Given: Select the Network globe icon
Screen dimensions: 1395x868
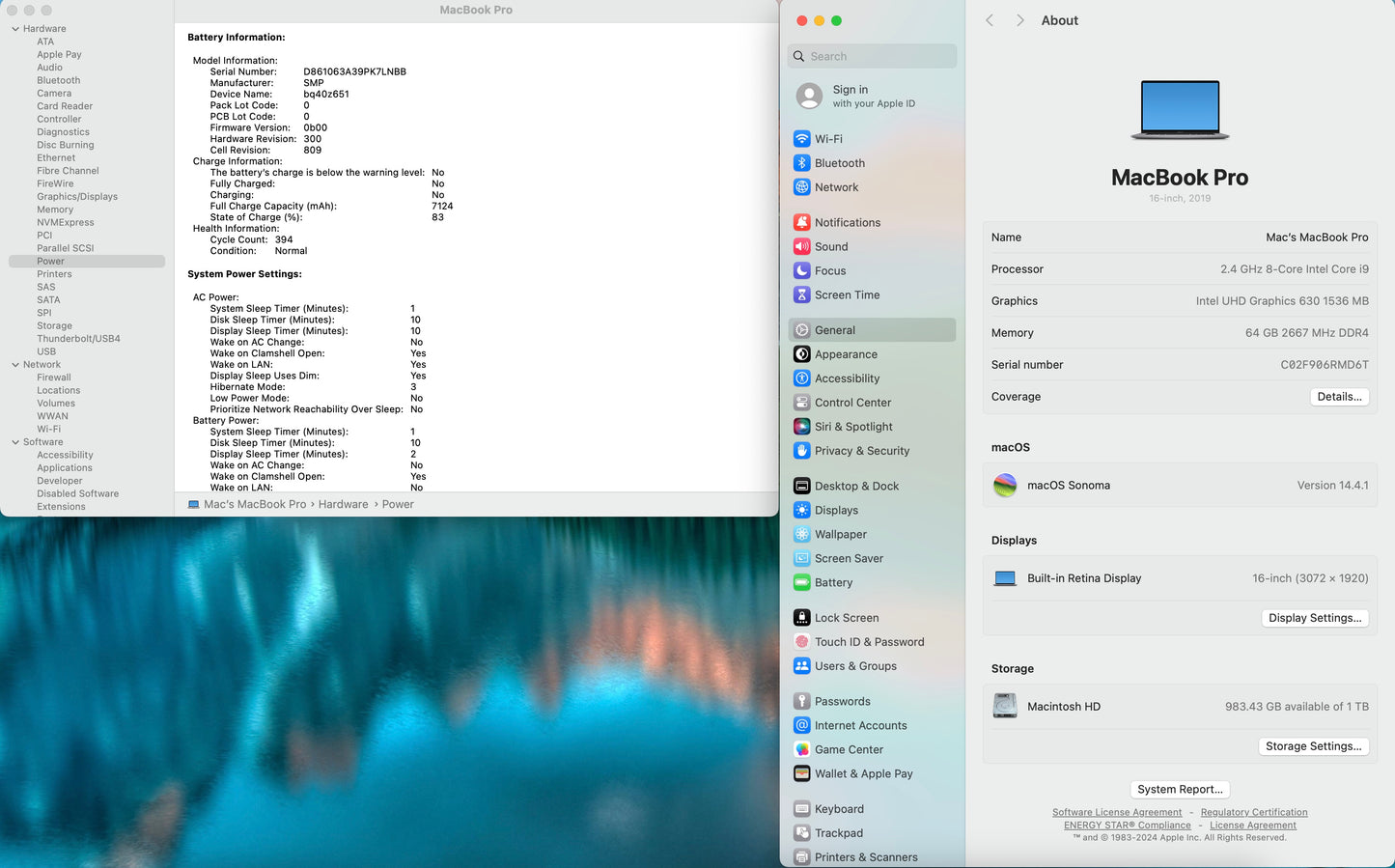Looking at the screenshot, I should (801, 187).
